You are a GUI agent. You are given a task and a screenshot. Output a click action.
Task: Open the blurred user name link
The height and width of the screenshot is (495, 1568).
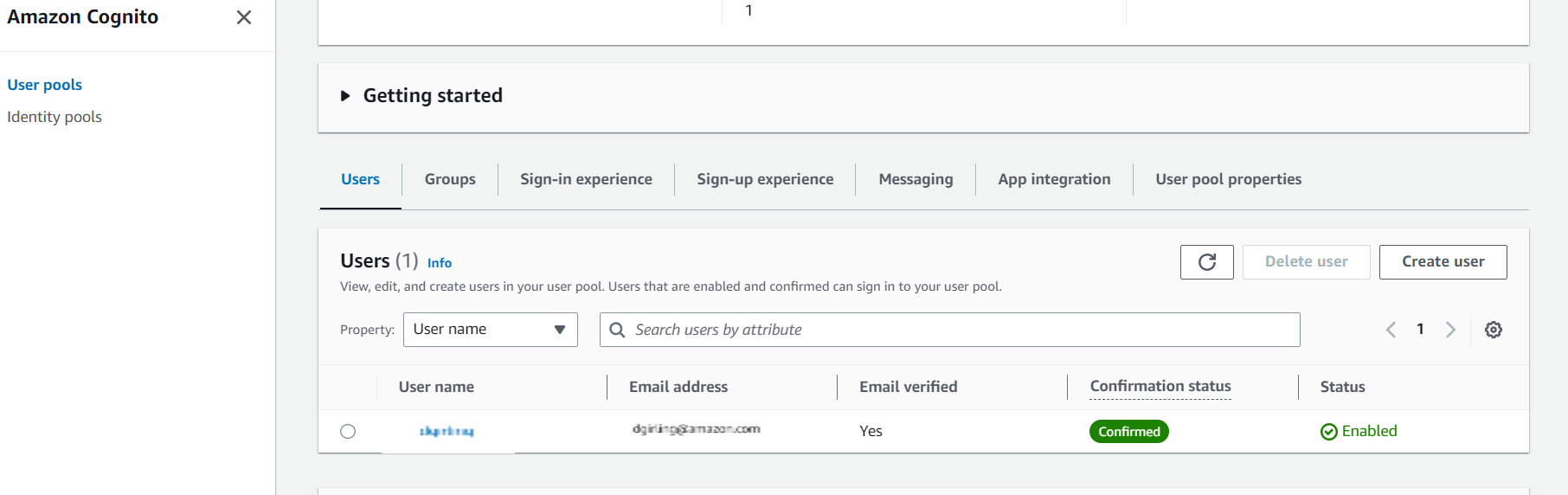(x=447, y=431)
